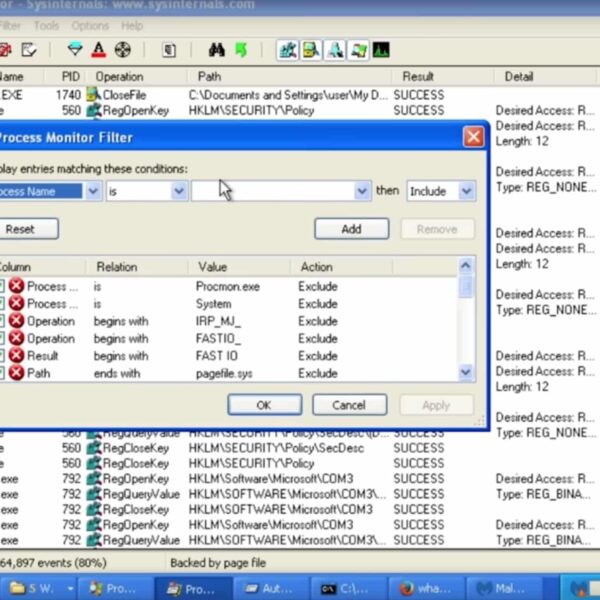Click red exclude icon of FASTIO_ row
This screenshot has width=600, height=600.
point(16,338)
